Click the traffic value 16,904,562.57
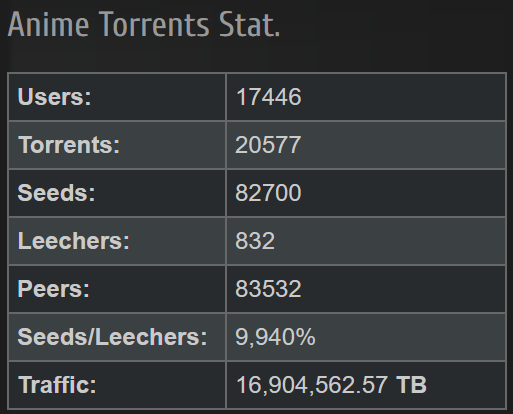The image size is (513, 414). coord(312,385)
